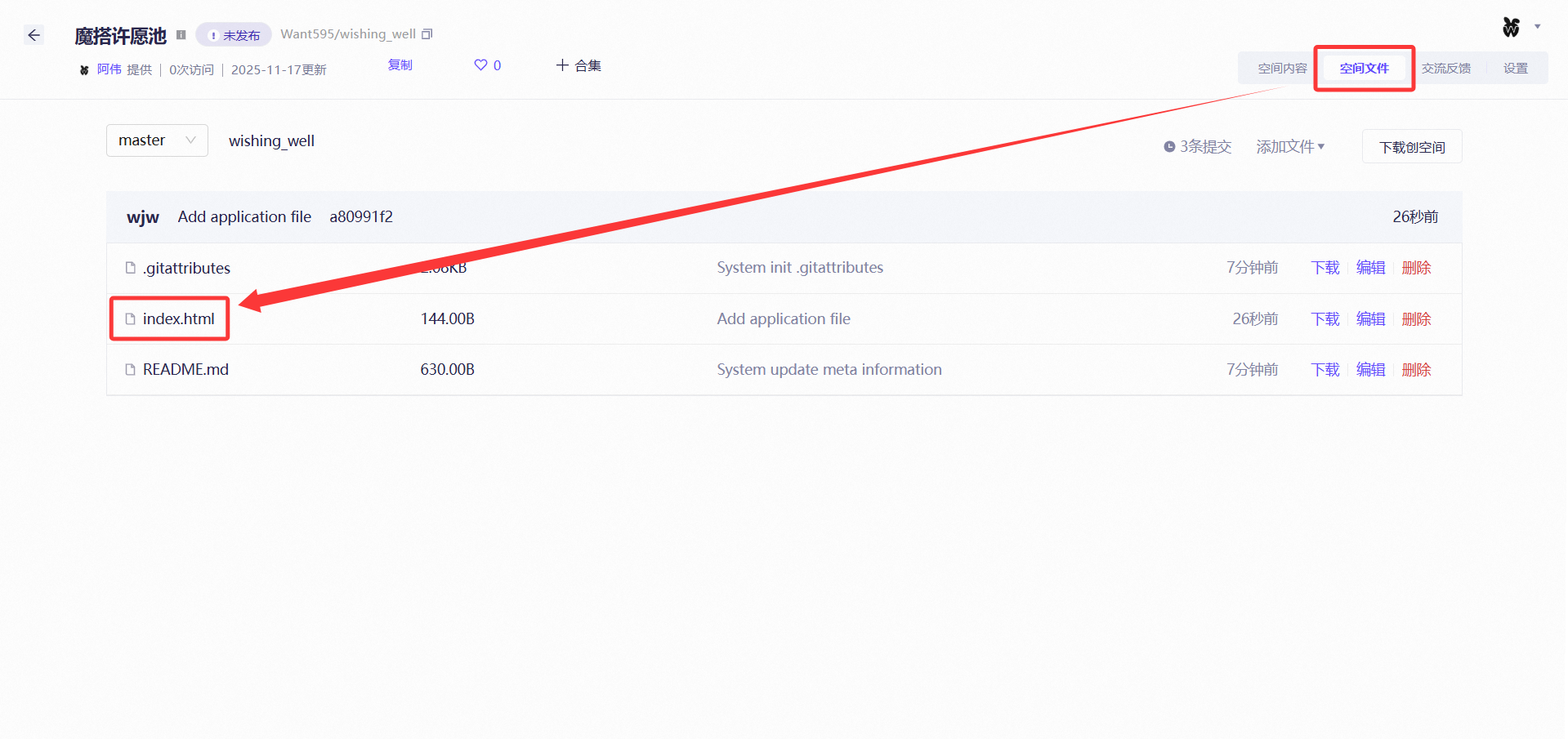Expand 添加文件 dropdown
This screenshot has width=1568, height=739.
tap(1290, 147)
